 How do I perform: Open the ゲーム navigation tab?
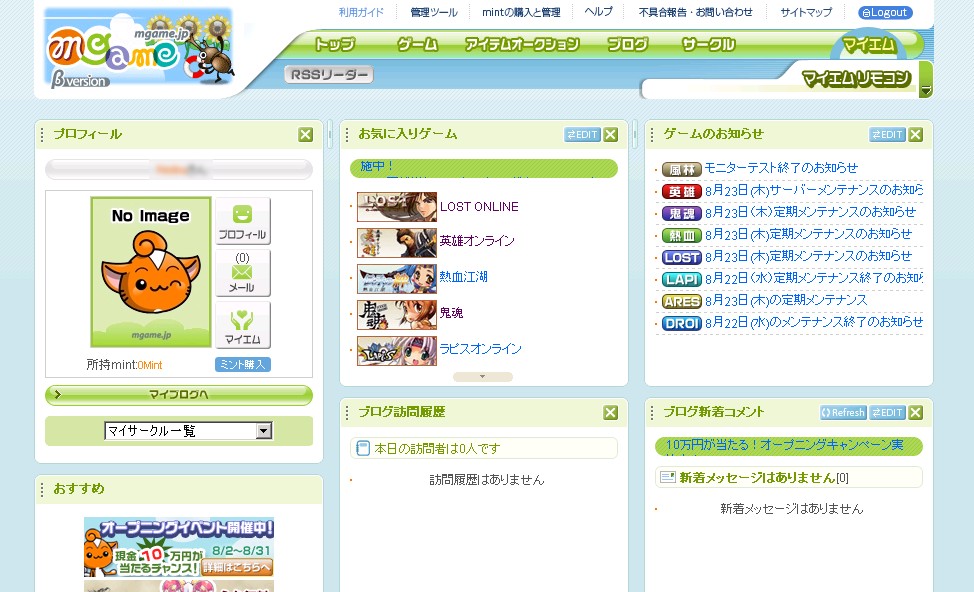point(417,44)
